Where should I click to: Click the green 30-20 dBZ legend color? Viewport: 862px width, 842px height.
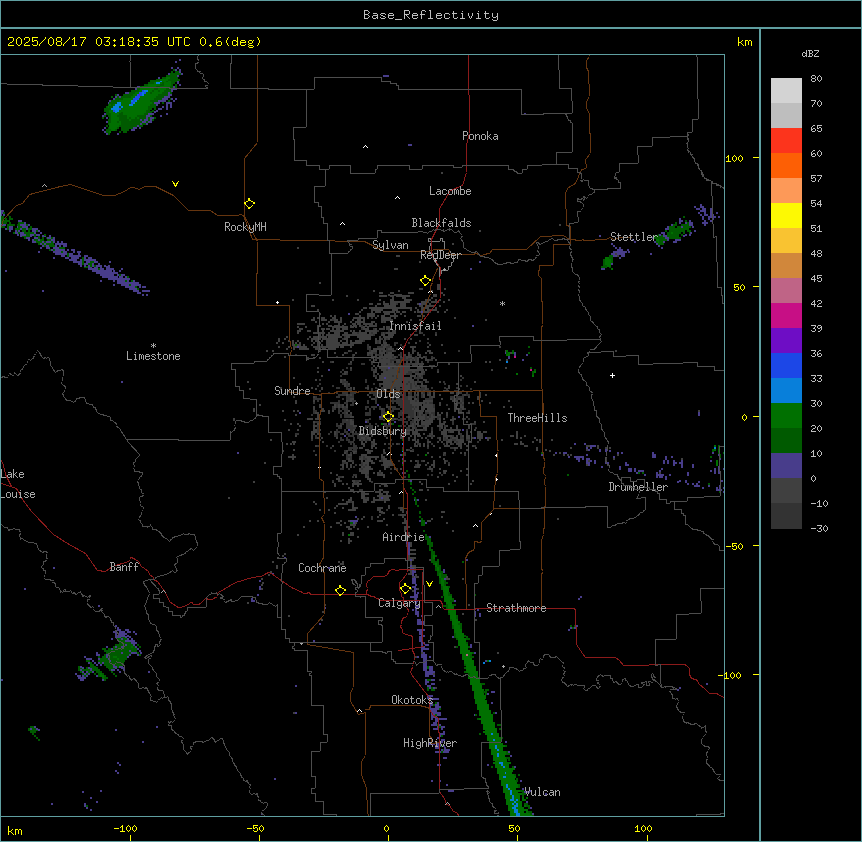(x=786, y=416)
